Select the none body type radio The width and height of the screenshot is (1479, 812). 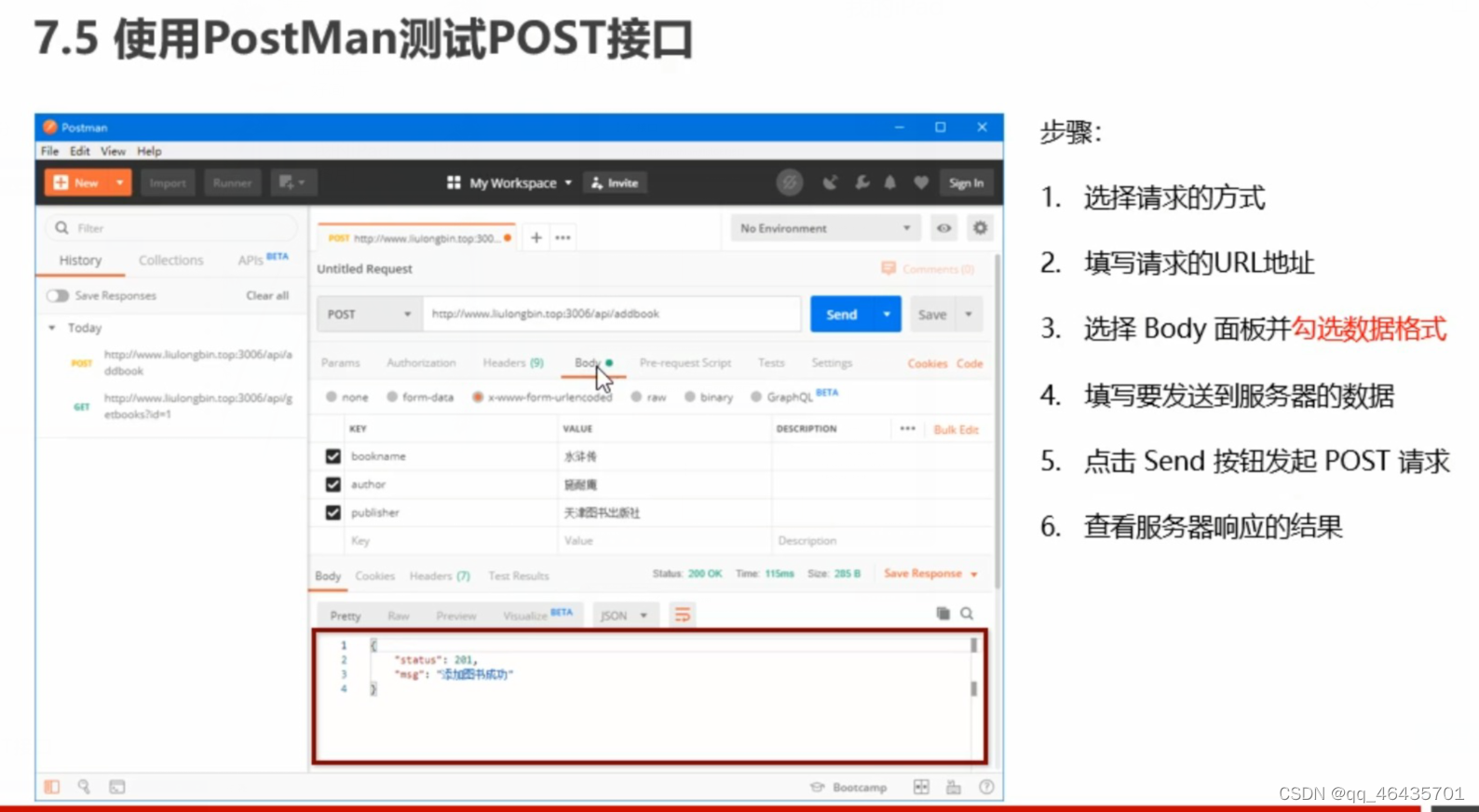[x=332, y=397]
